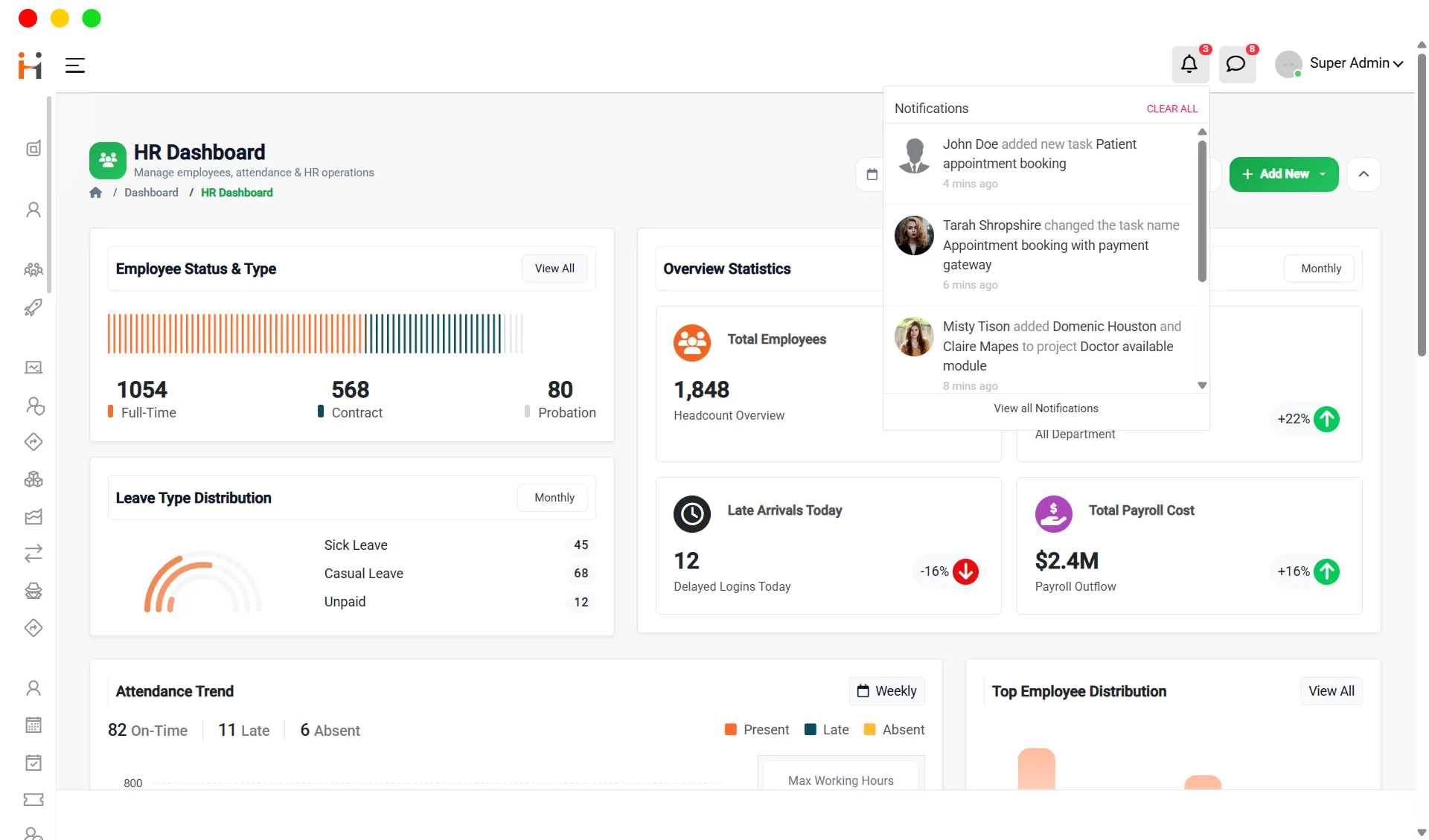
Task: Open the Attendance Trend Weekly dropdown
Action: pos(887,691)
